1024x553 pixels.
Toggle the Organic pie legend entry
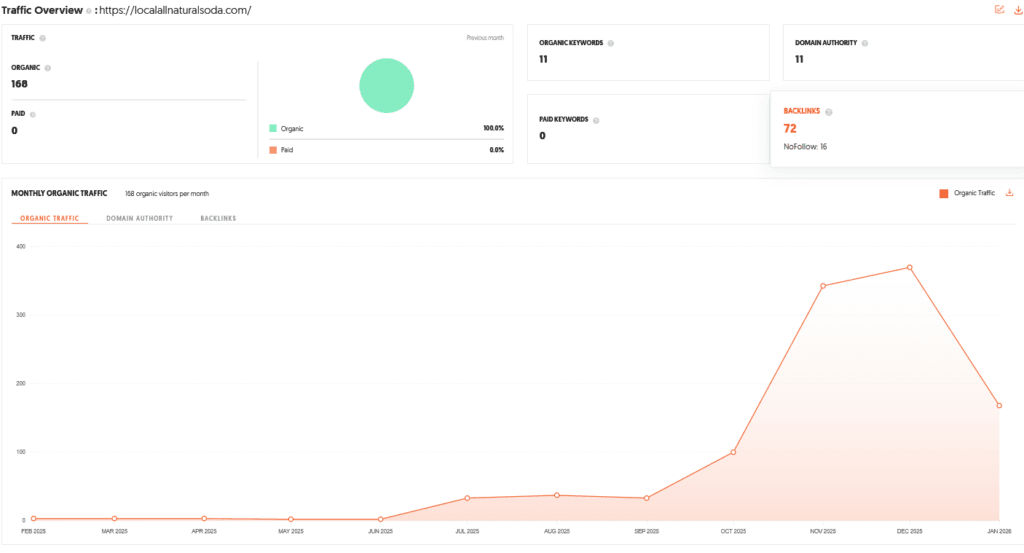click(x=286, y=129)
